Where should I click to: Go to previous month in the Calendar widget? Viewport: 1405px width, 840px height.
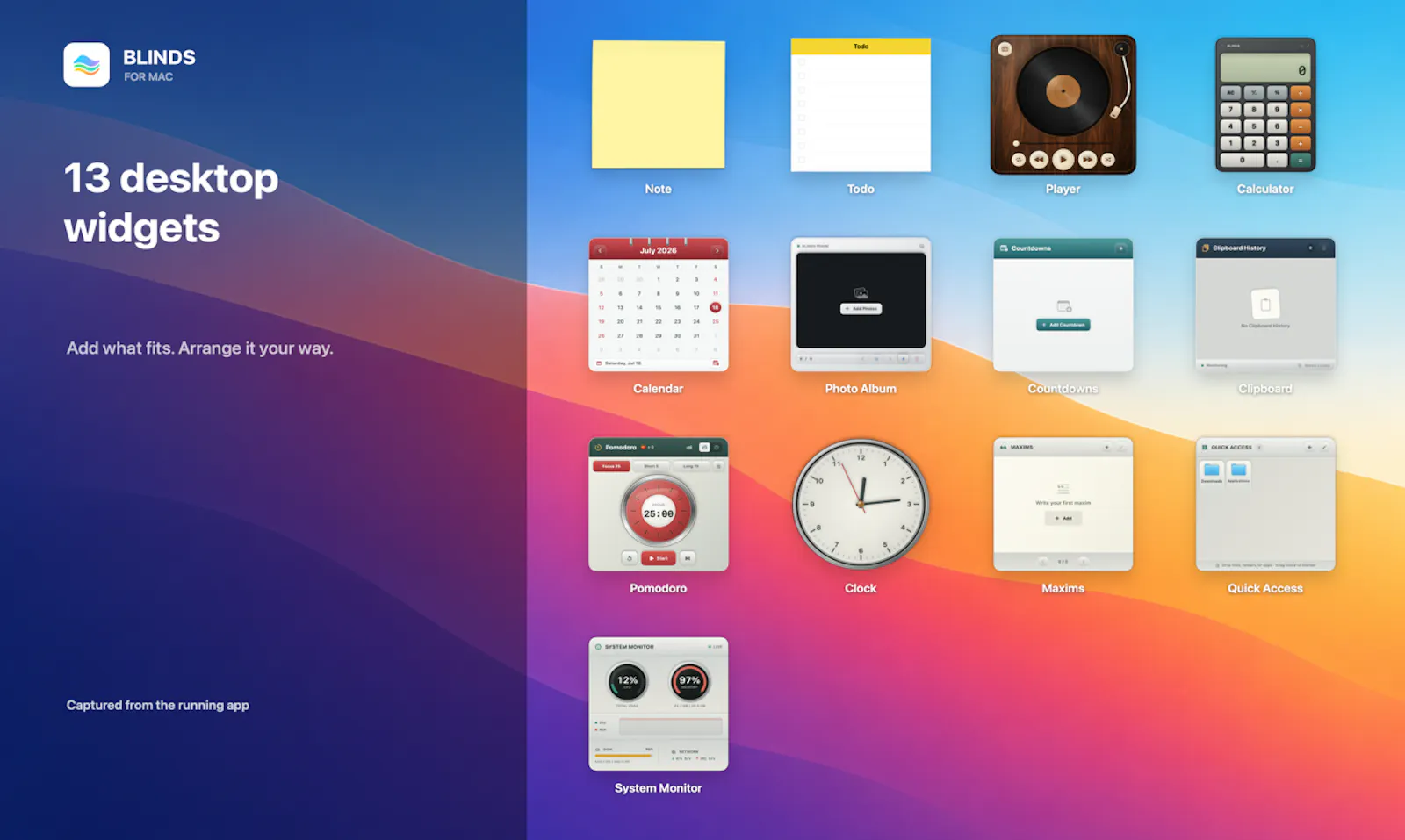tap(601, 250)
